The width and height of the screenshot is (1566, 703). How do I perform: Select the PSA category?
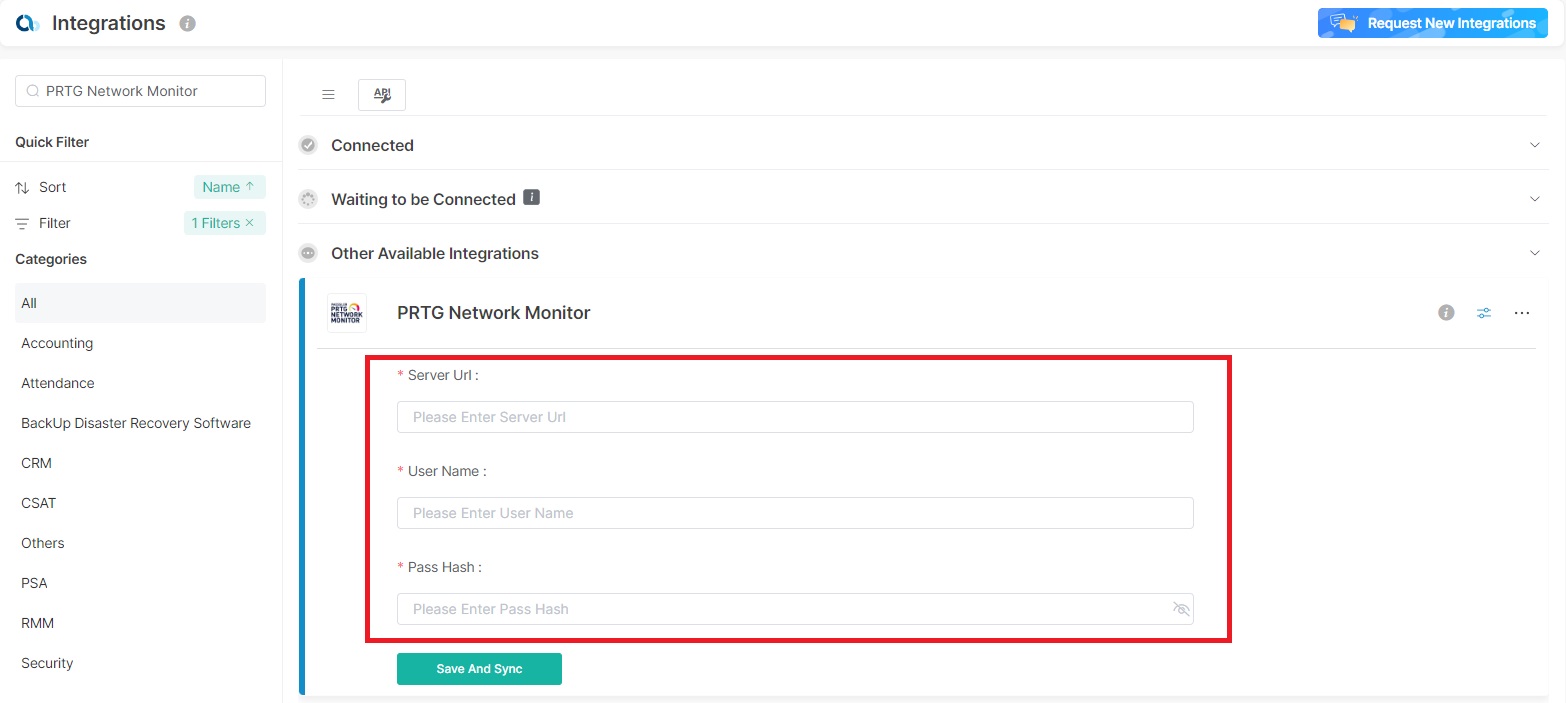[x=140, y=583]
